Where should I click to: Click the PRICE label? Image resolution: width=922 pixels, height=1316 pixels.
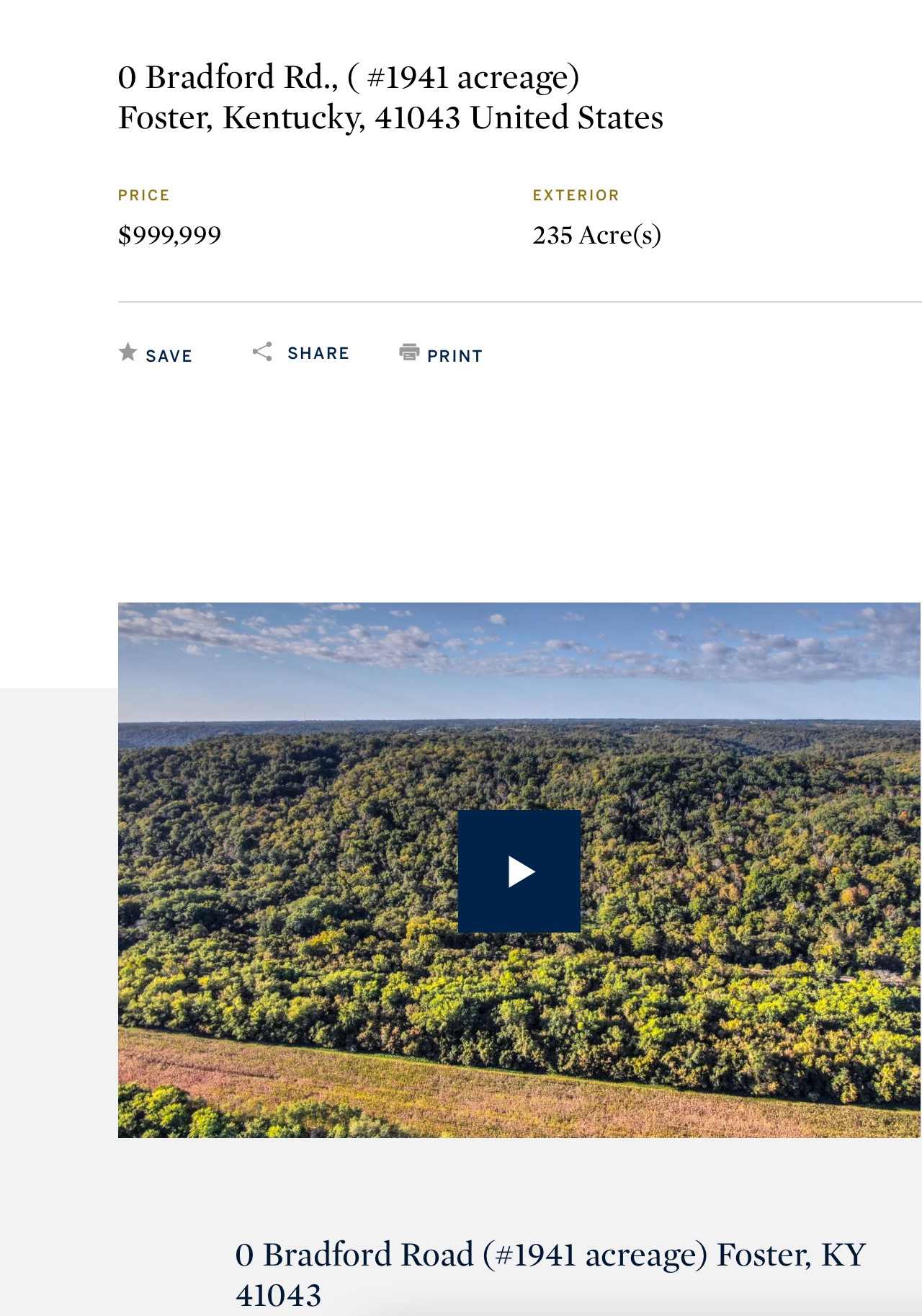tap(144, 195)
